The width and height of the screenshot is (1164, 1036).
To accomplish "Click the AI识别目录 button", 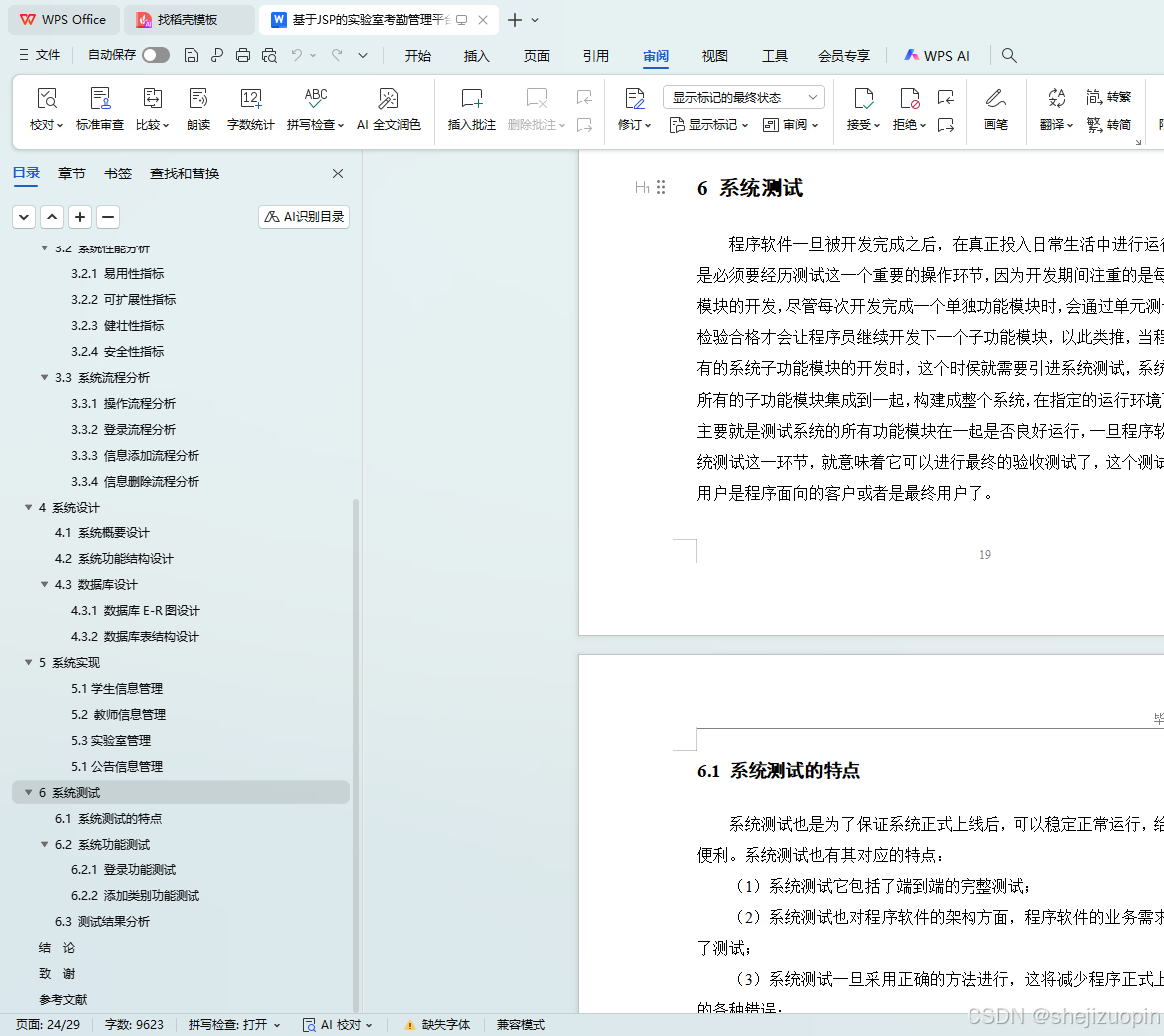I will [x=303, y=216].
